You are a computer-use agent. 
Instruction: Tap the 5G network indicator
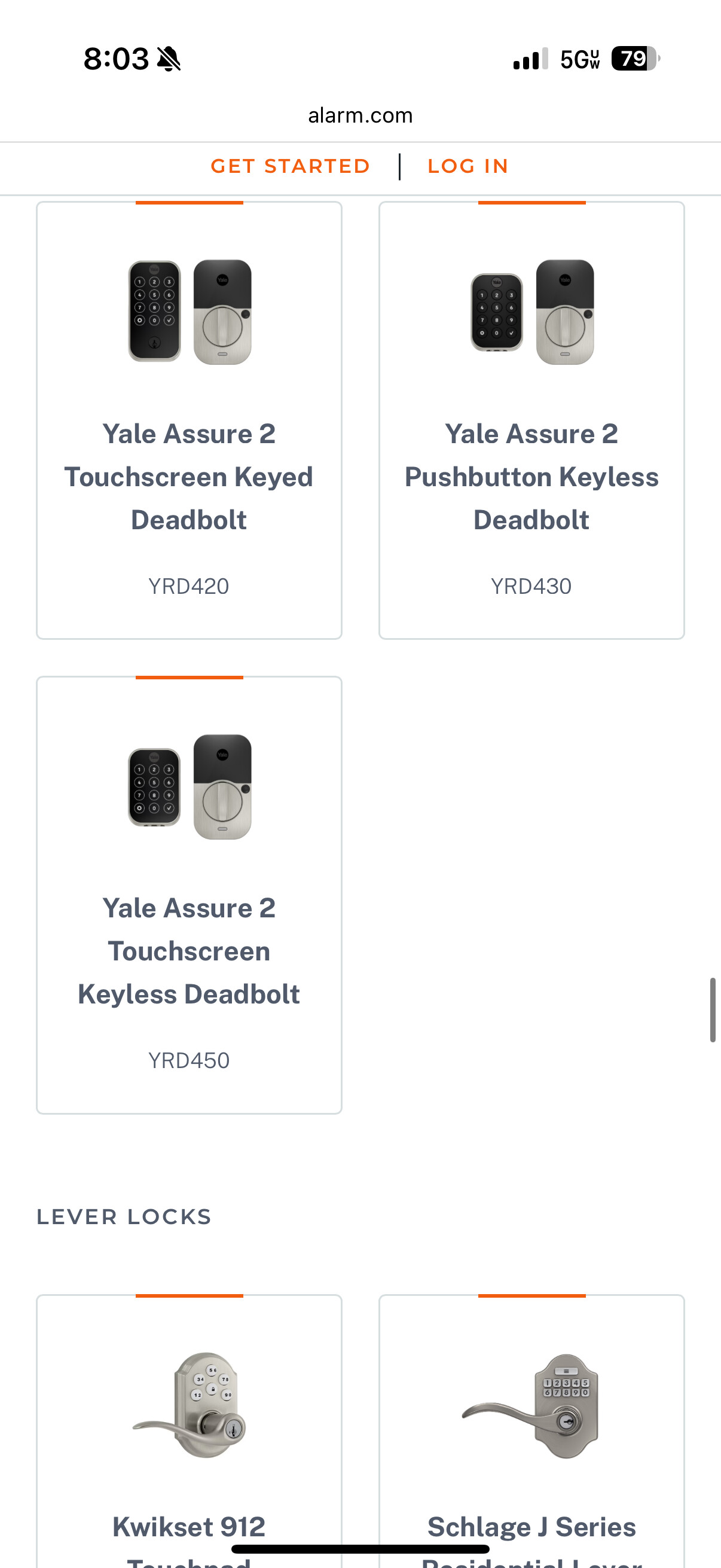coord(580,59)
